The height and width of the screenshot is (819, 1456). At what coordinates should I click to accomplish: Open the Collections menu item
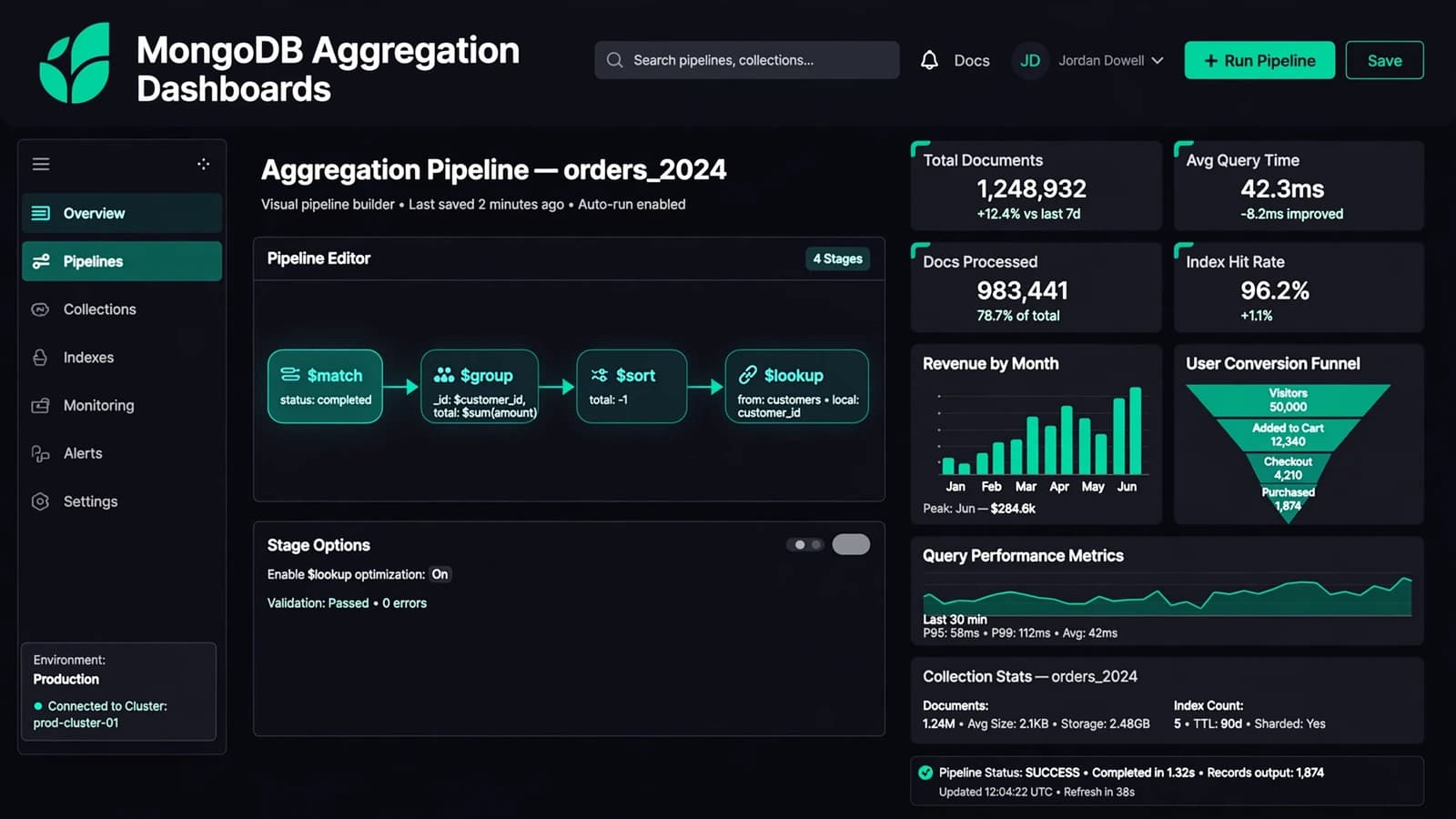click(x=122, y=309)
